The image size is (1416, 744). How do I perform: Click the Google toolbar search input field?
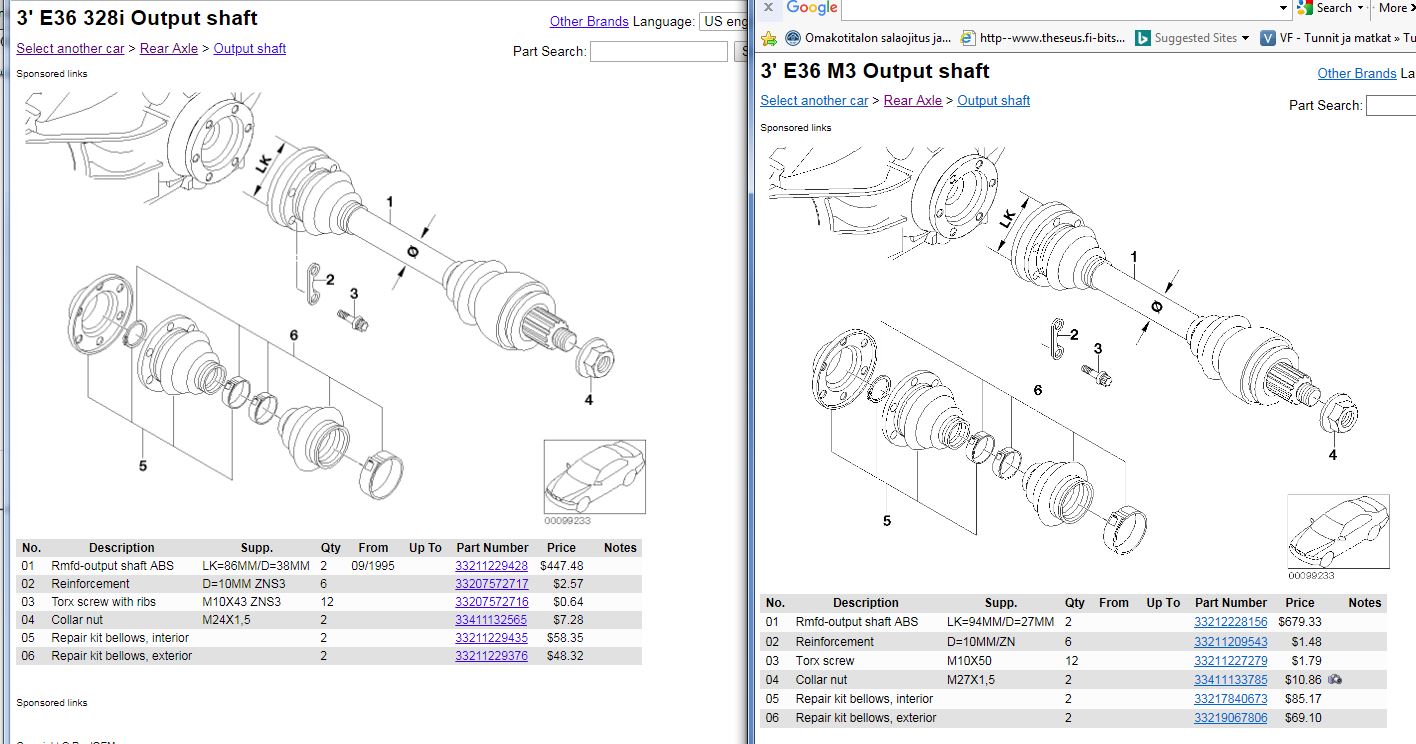[x=1060, y=8]
